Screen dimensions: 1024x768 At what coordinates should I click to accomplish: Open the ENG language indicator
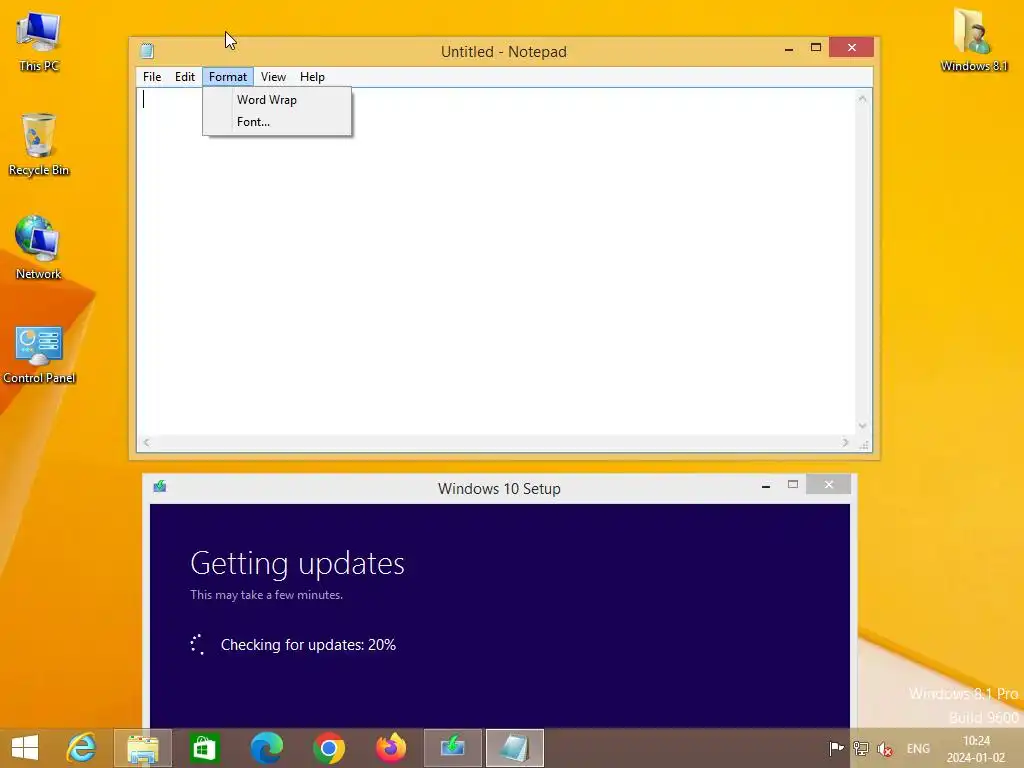pyautogui.click(x=918, y=749)
